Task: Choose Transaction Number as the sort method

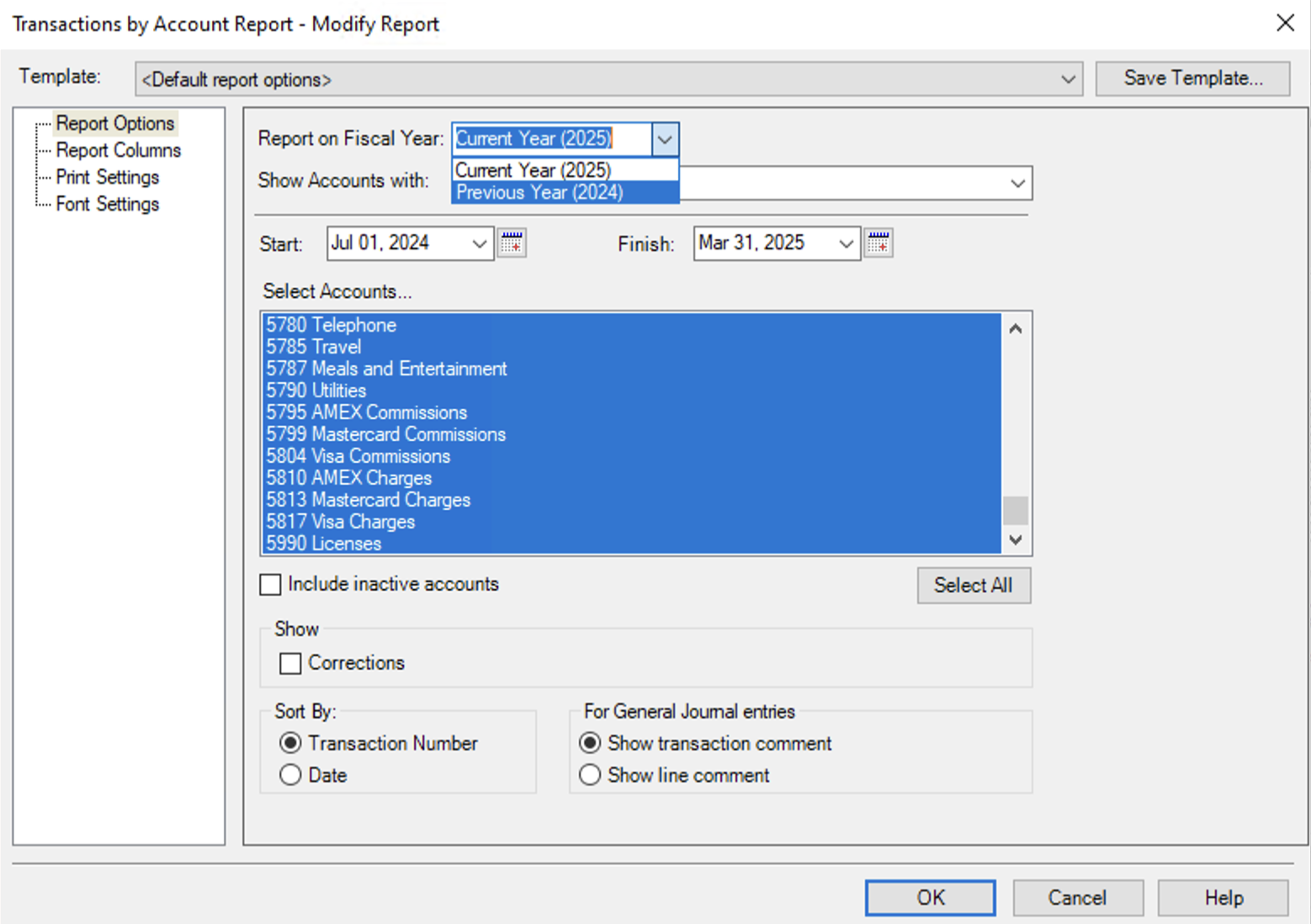Action: 290,743
